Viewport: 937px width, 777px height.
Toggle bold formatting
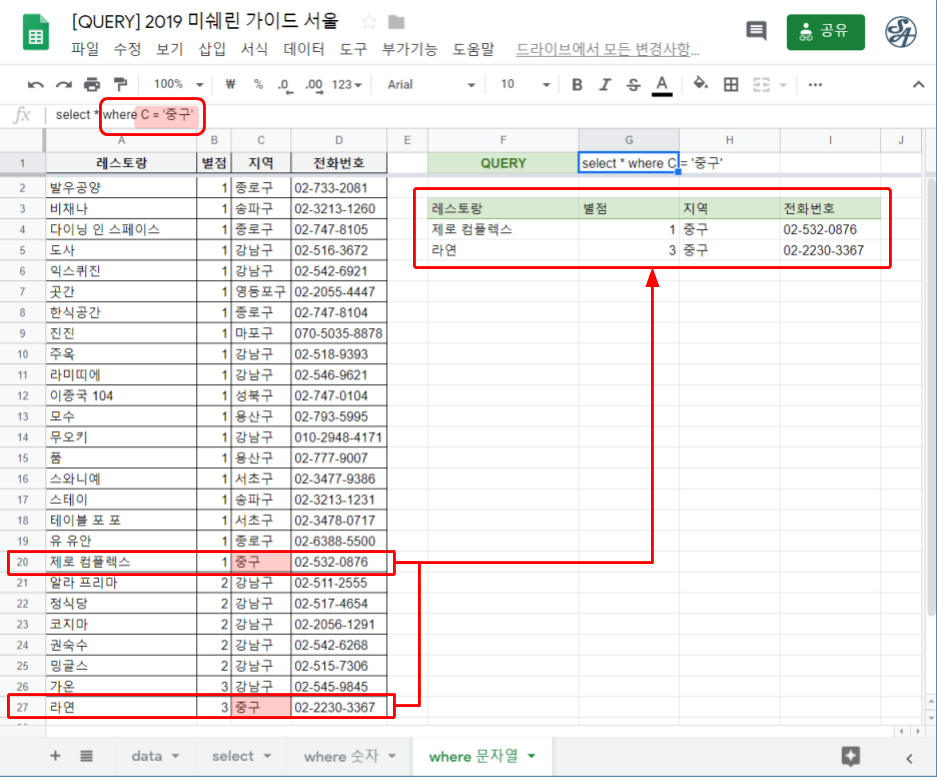point(577,85)
